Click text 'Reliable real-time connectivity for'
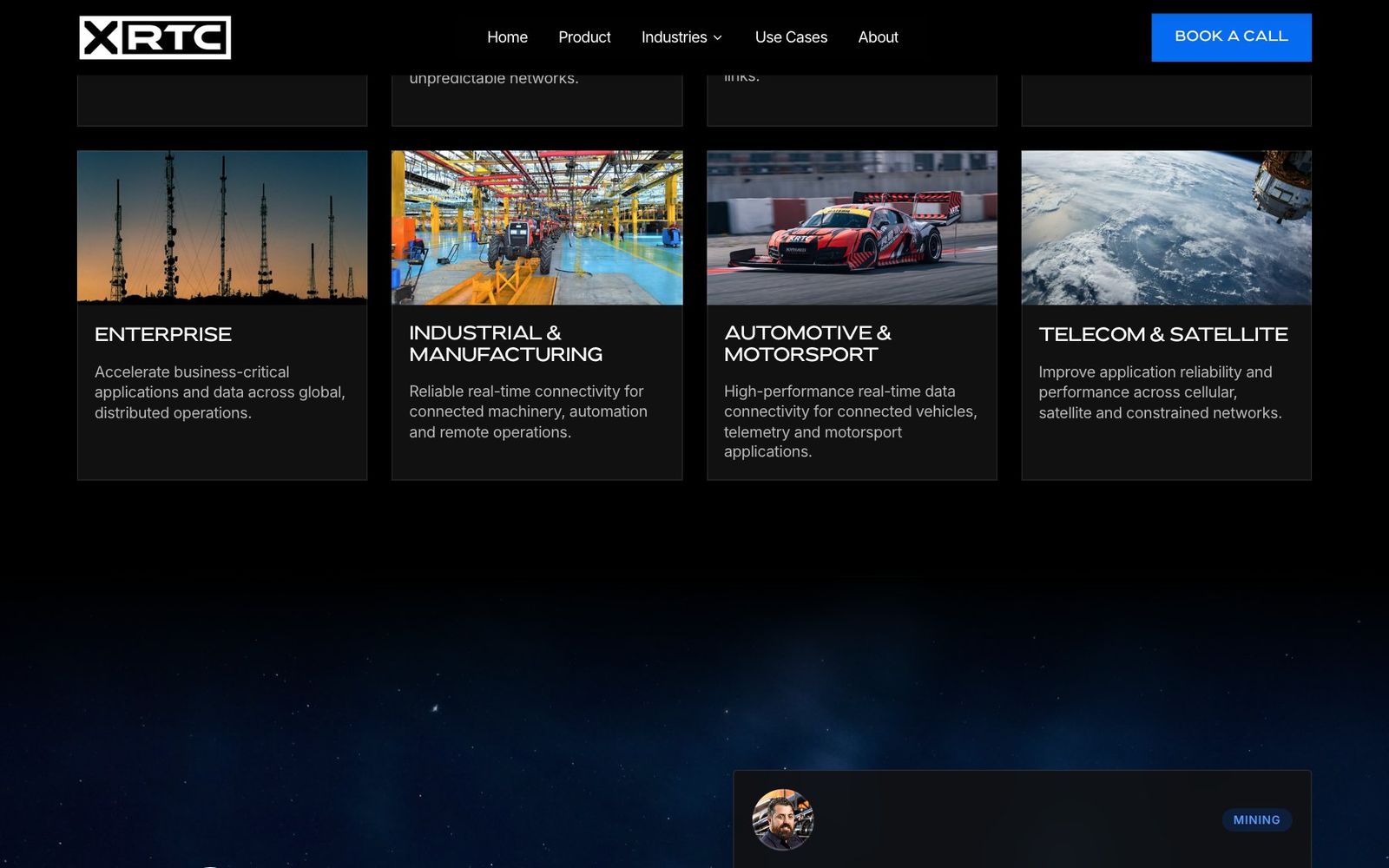The width and height of the screenshot is (1389, 868). pos(526,391)
